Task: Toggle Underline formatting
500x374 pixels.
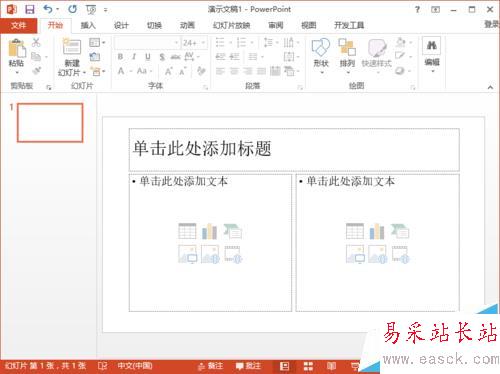Action: tap(148, 57)
